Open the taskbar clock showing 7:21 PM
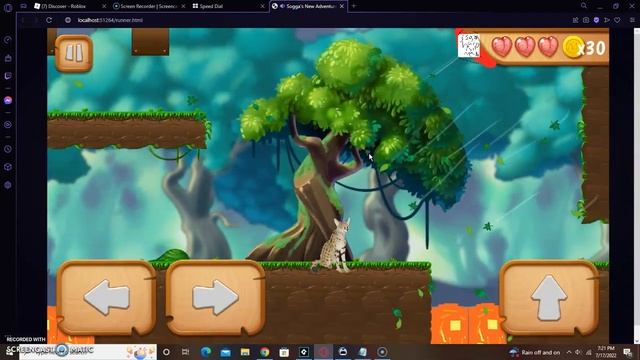640x360 pixels. [x=606, y=352]
